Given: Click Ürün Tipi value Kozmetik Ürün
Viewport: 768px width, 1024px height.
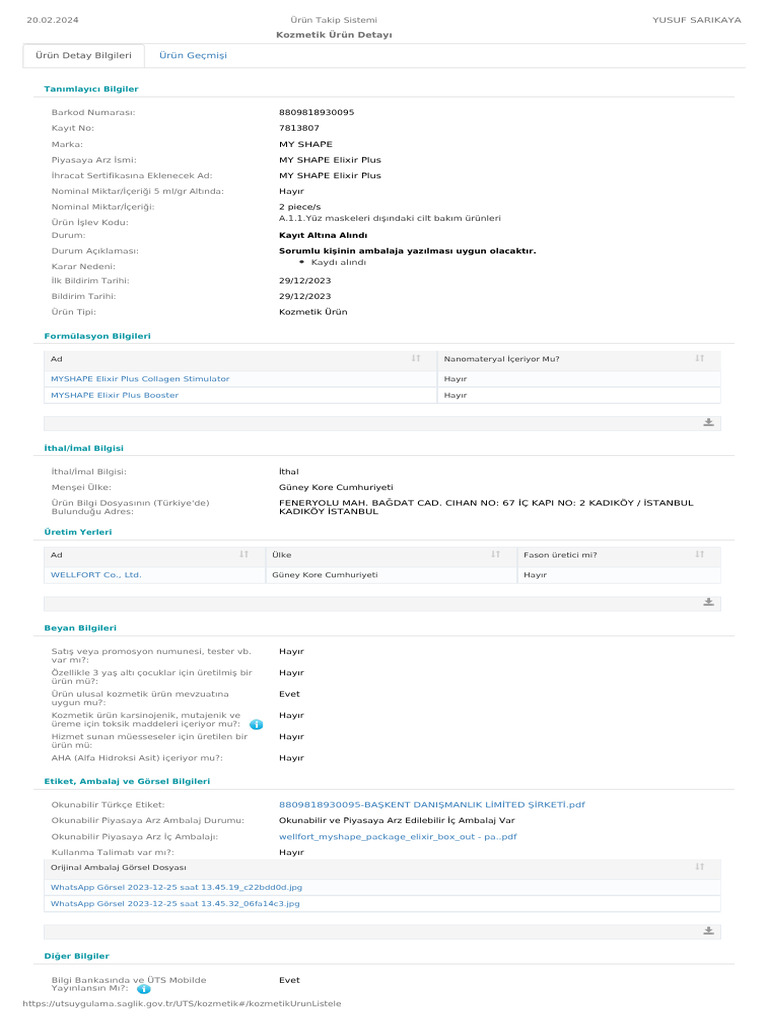Looking at the screenshot, I should click(x=313, y=312).
